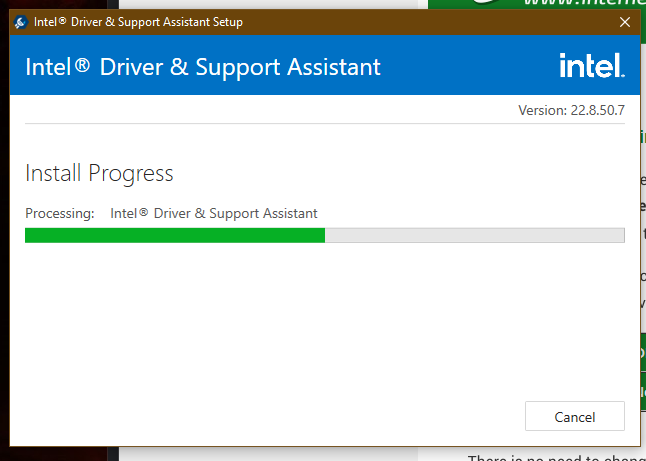Viewport: 646px width, 461px height.
Task: Click the setup wrench icon in title bar
Action: pyautogui.click(x=20, y=22)
